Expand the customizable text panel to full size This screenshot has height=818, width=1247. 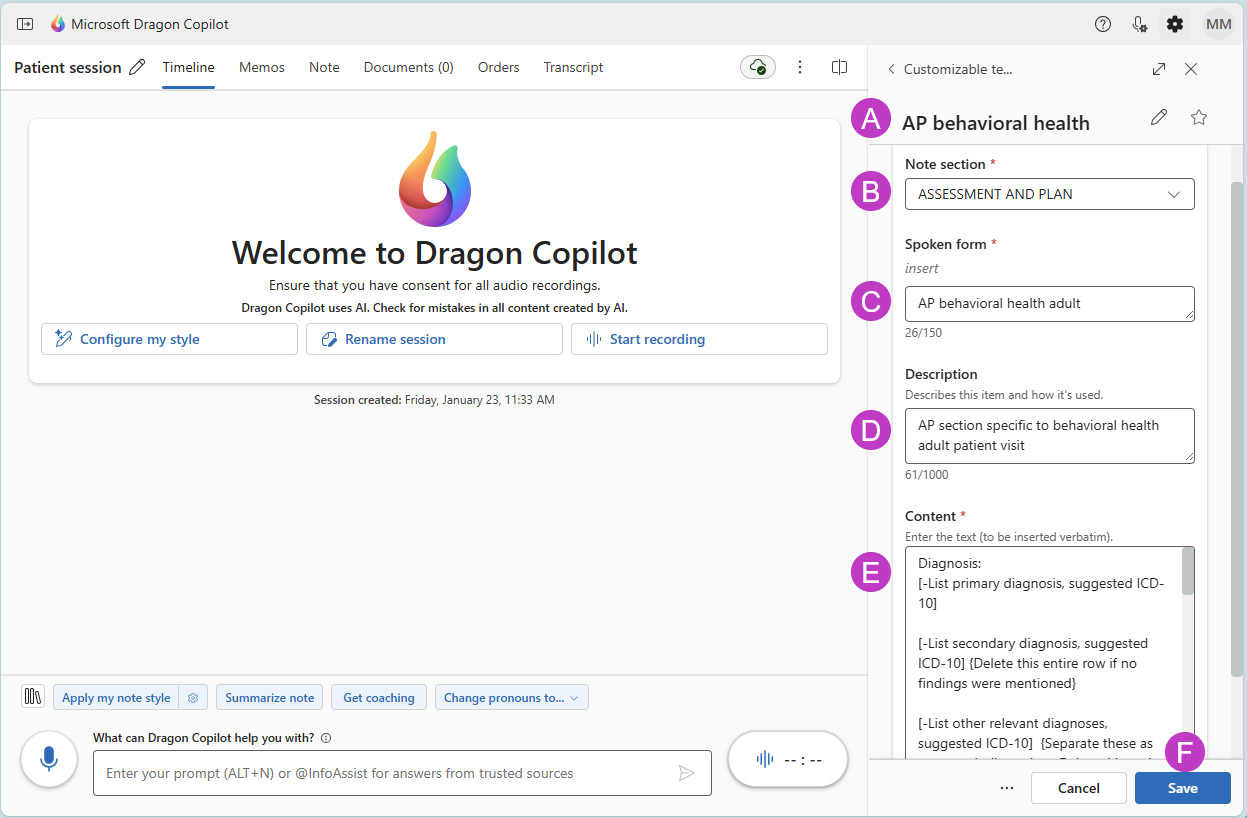1158,69
